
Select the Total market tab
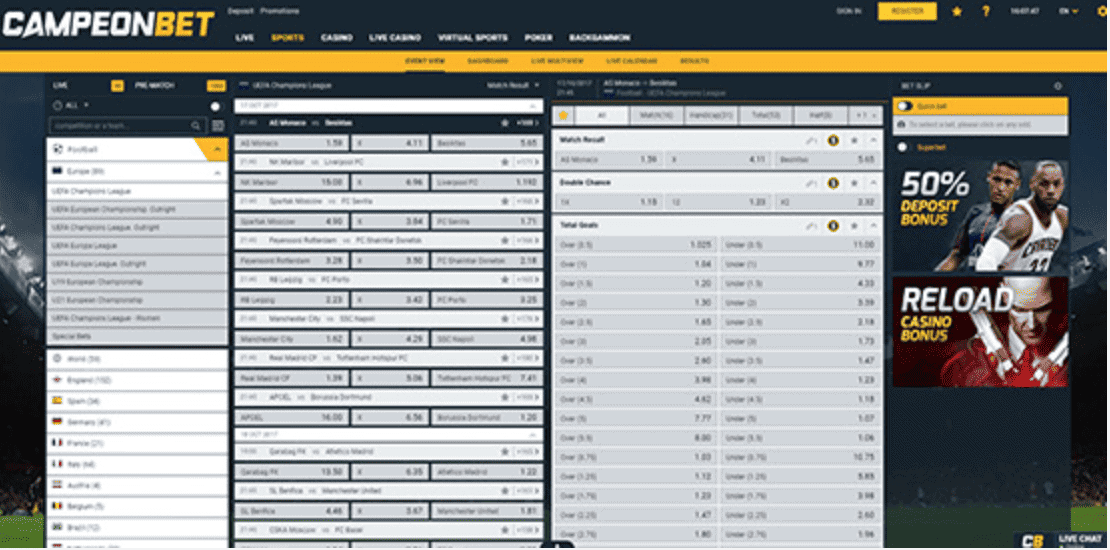(766, 115)
